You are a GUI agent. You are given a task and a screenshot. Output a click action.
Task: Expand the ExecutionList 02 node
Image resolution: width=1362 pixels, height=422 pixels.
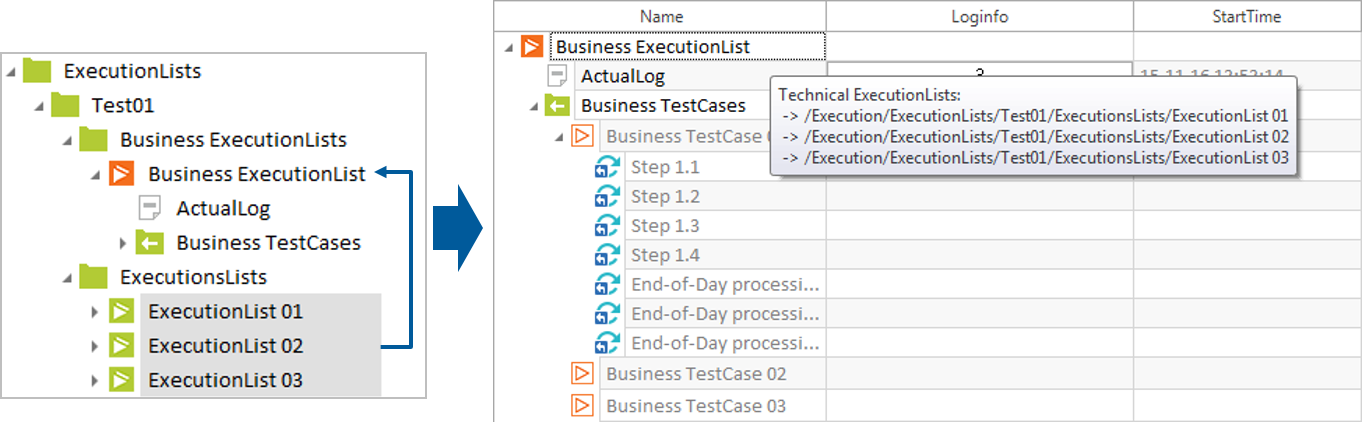click(95, 346)
